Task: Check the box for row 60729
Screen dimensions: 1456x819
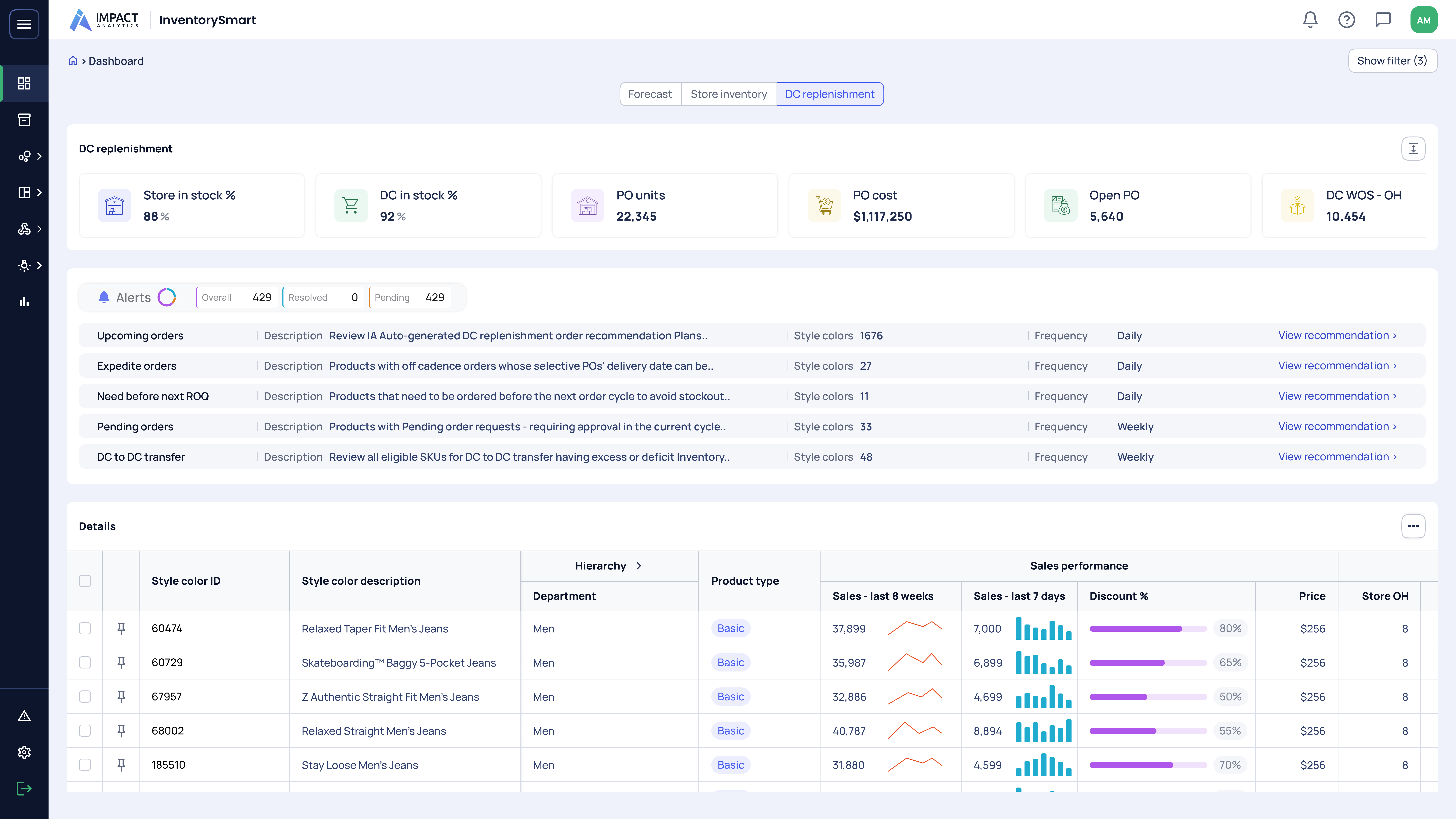Action: (85, 662)
